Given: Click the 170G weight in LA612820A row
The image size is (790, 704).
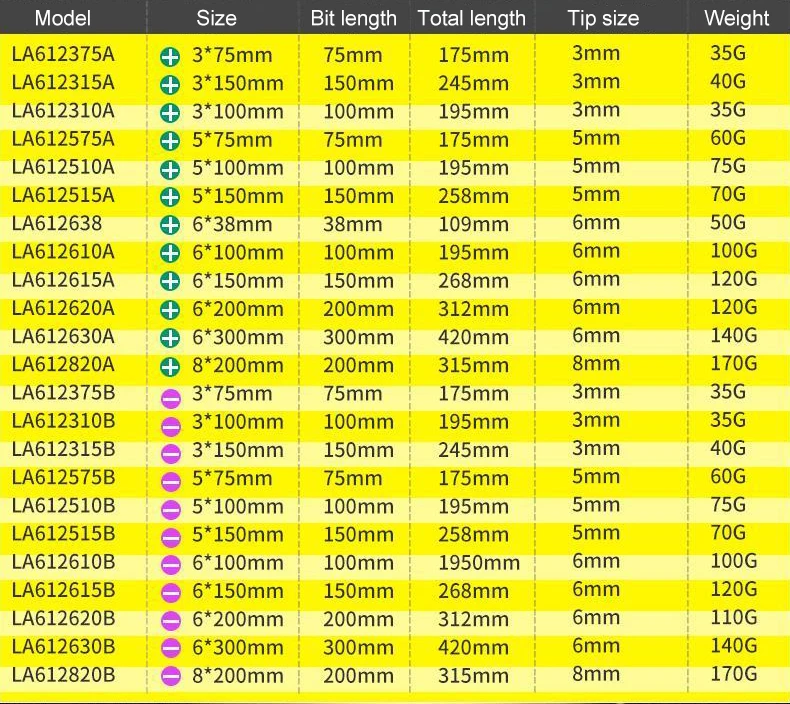Looking at the screenshot, I should [x=734, y=363].
